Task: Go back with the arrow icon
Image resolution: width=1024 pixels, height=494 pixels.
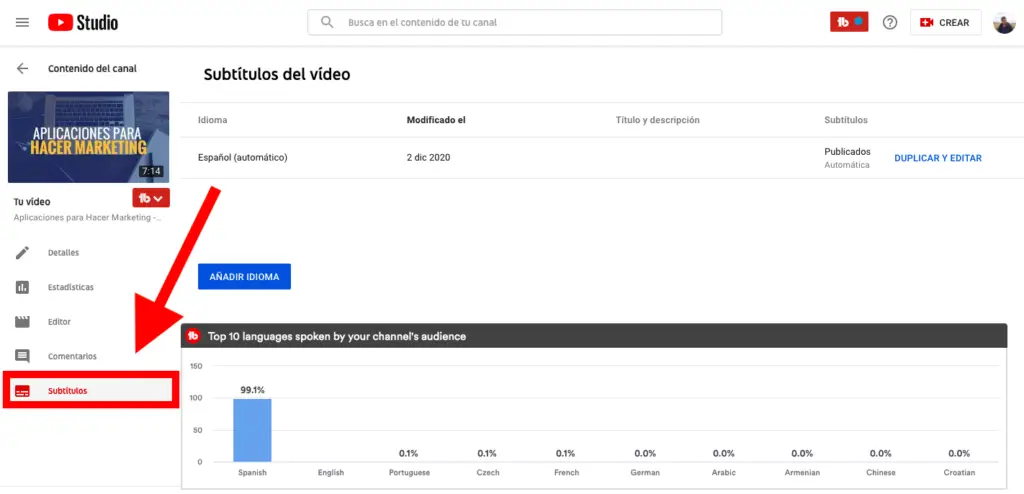Action: coord(22,69)
